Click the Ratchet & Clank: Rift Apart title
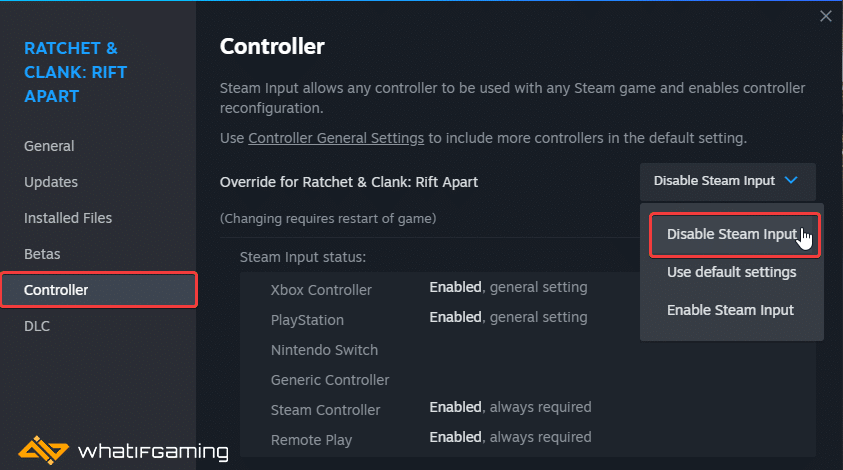 [x=75, y=72]
